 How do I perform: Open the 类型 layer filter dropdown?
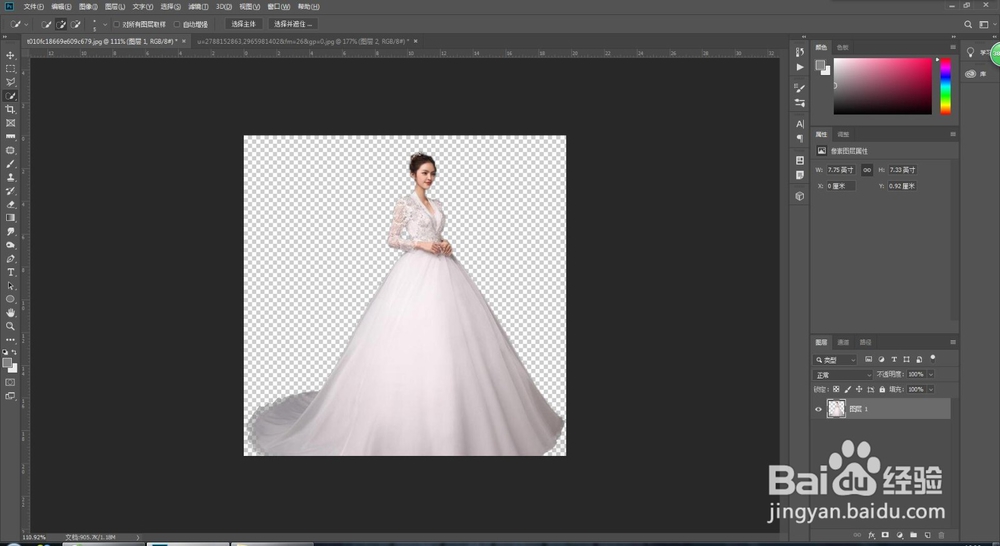(836, 360)
